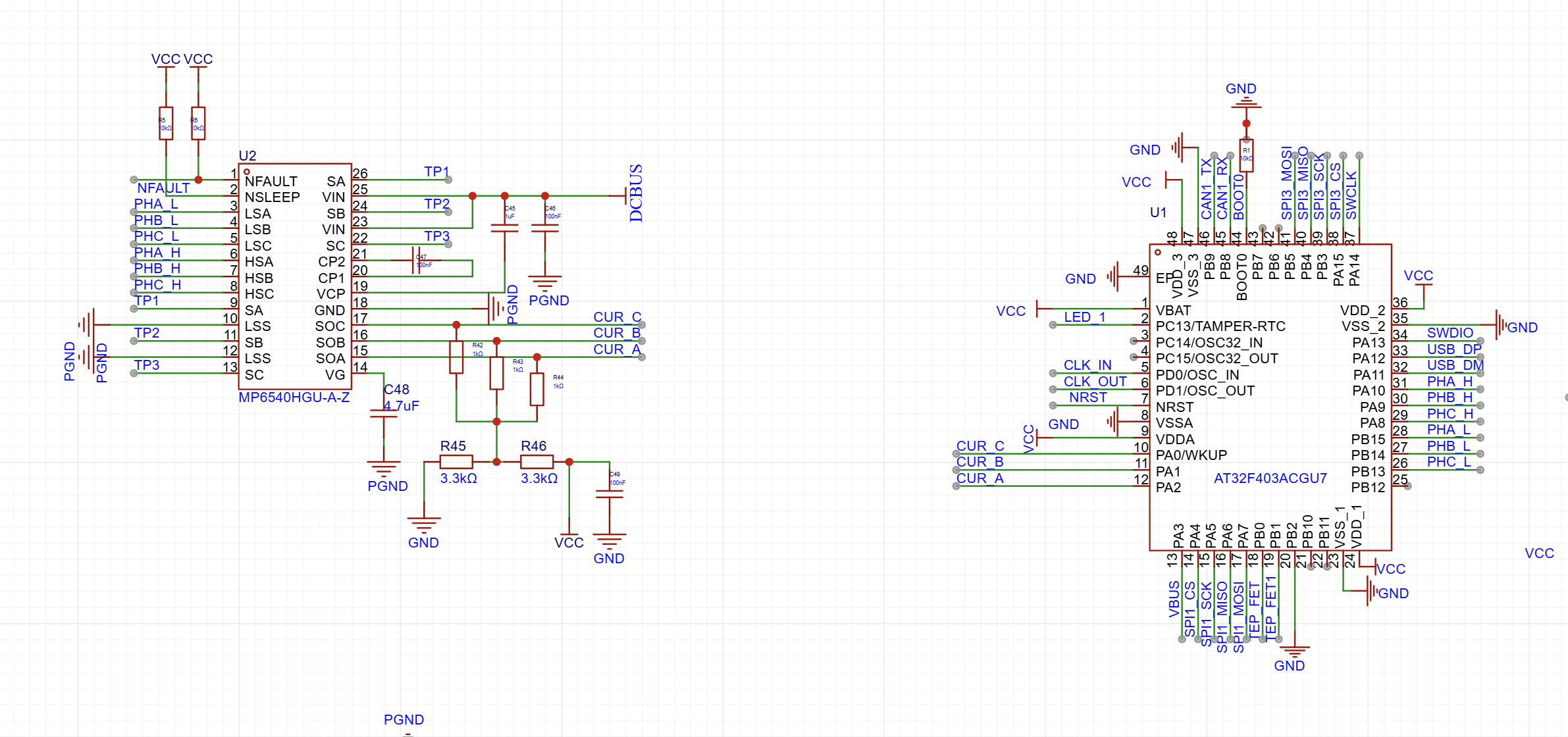Select the CLK_IN net label

coord(1087,365)
